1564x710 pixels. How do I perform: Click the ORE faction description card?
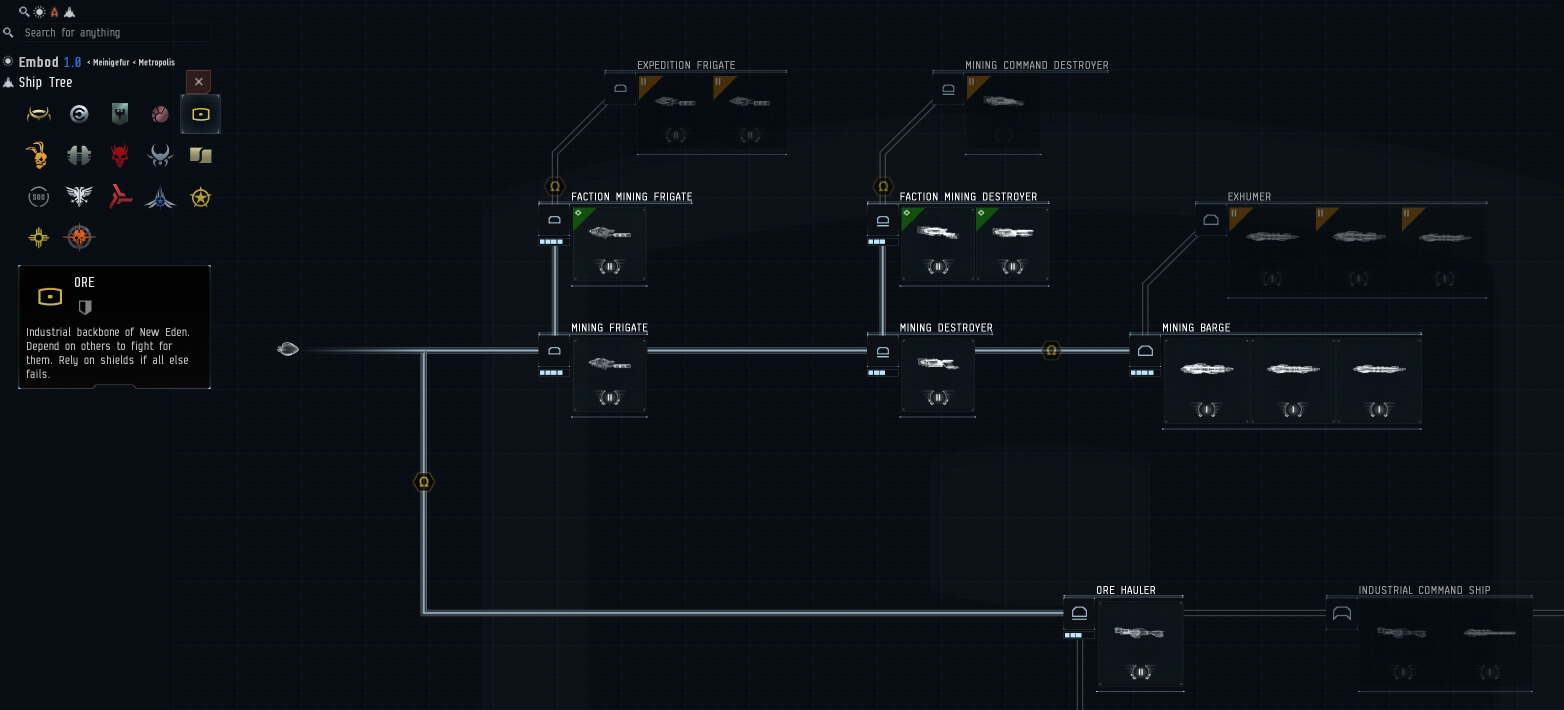(x=114, y=327)
